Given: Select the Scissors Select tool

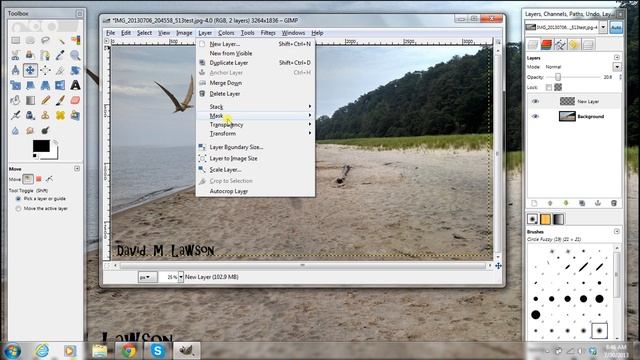Looking at the screenshot, I should pos(16,55).
